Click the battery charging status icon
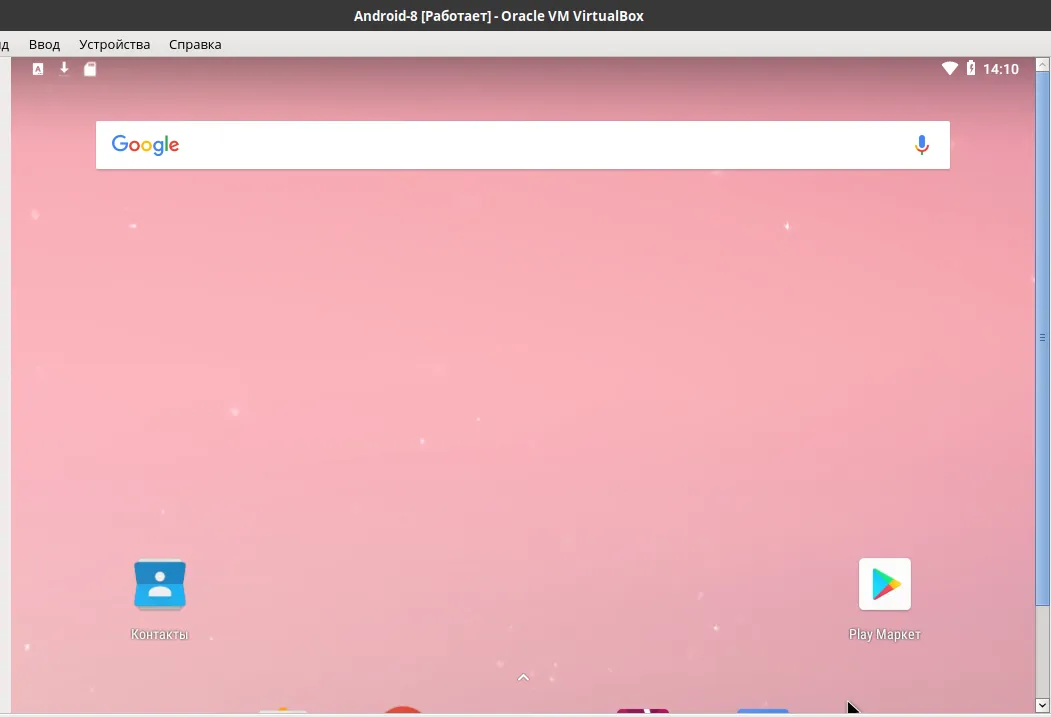Screen dimensions: 1051x717 971,68
